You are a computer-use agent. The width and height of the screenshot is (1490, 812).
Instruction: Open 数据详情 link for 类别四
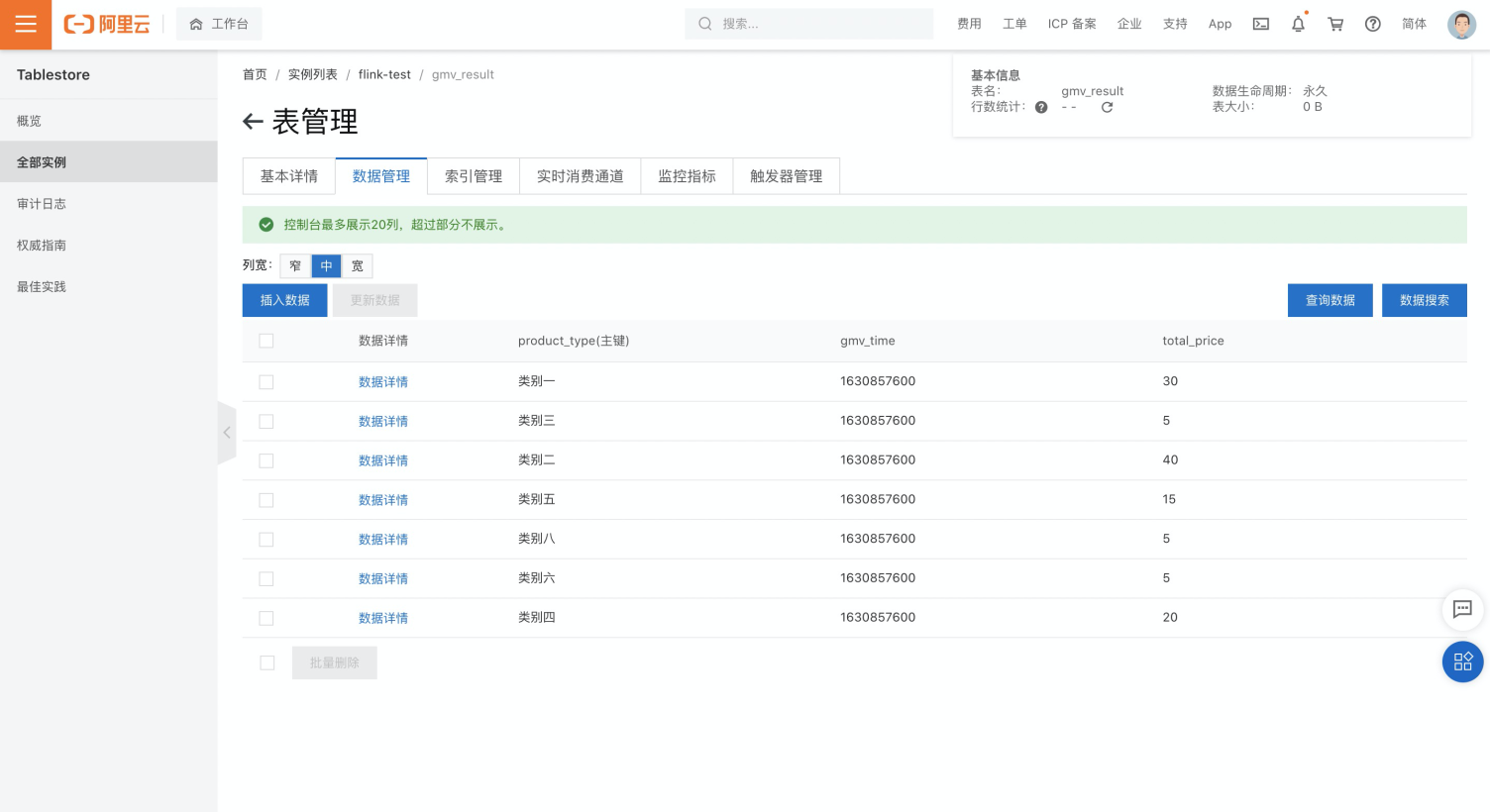click(x=383, y=618)
